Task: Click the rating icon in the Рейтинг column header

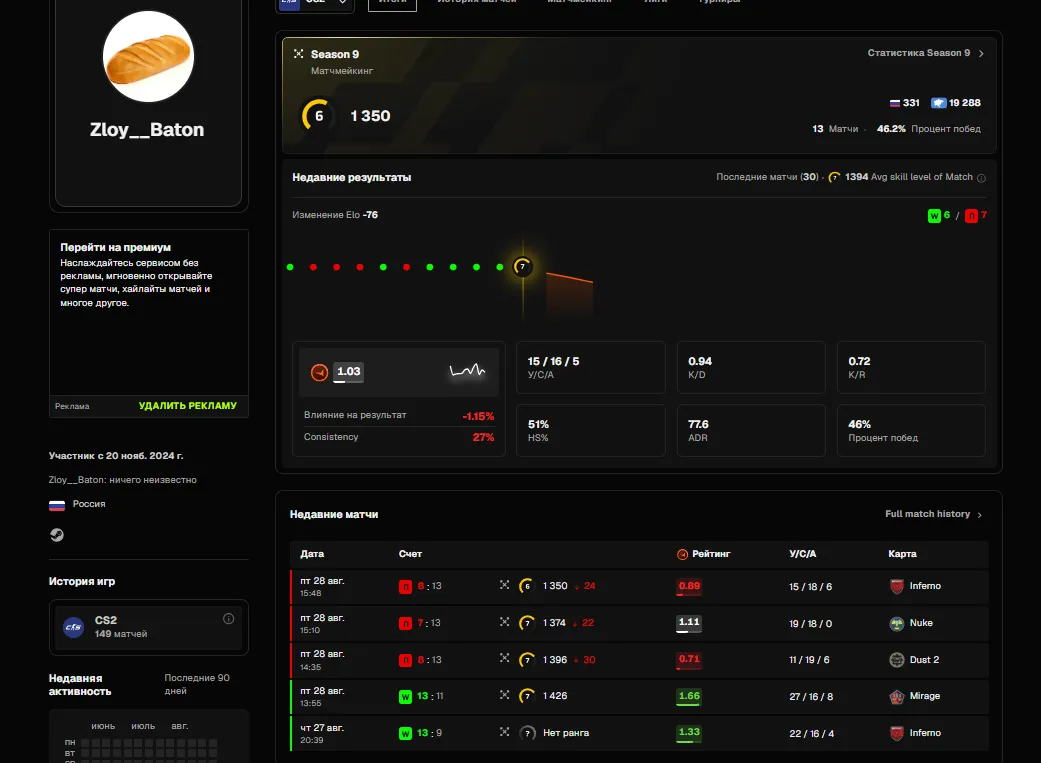Action: click(682, 554)
